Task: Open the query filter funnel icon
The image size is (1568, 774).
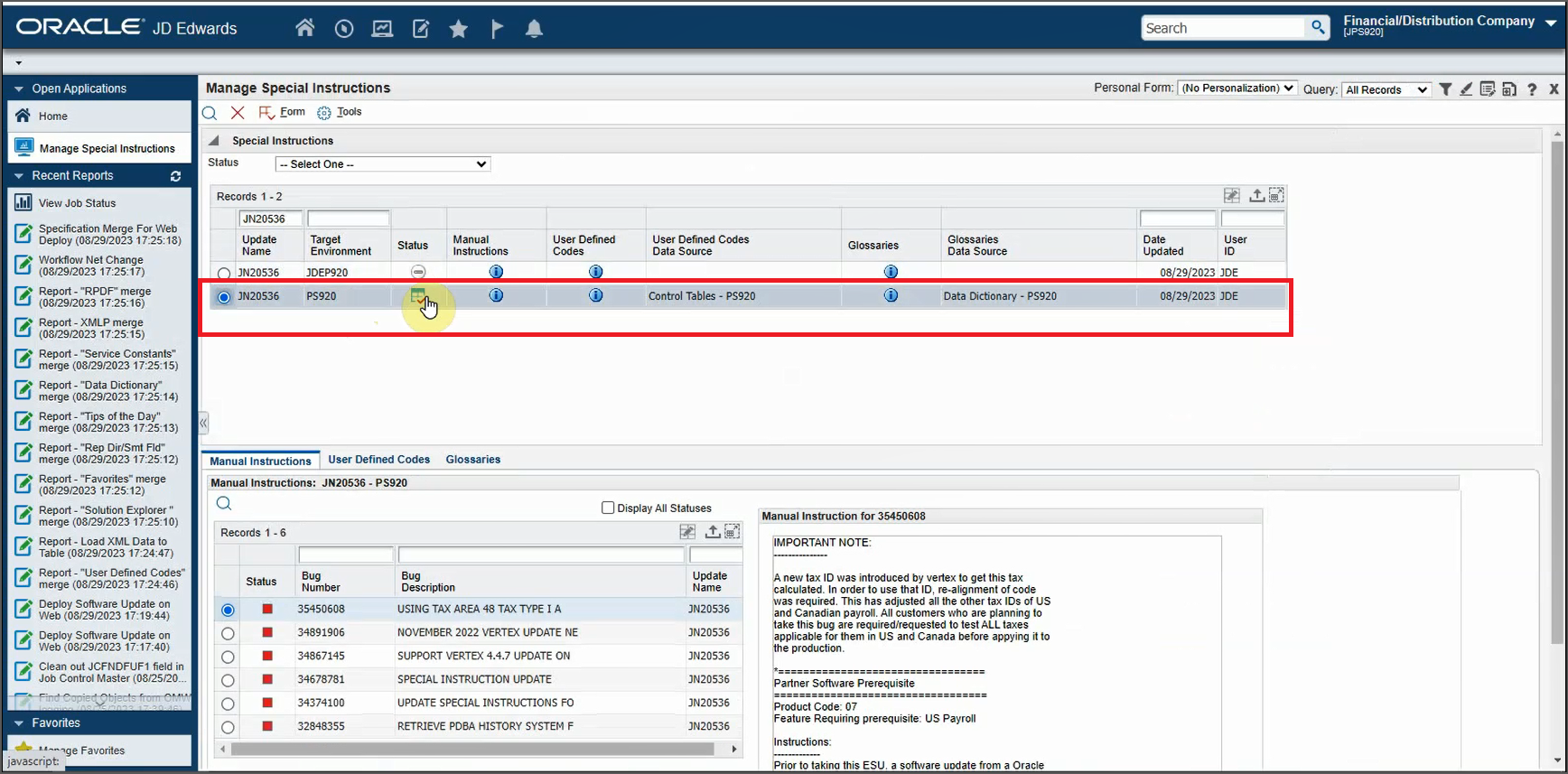Action: click(1445, 89)
